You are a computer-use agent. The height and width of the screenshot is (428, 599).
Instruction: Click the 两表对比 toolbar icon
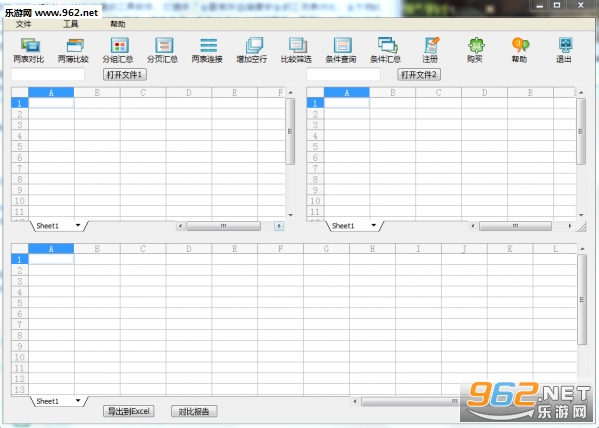click(x=29, y=50)
